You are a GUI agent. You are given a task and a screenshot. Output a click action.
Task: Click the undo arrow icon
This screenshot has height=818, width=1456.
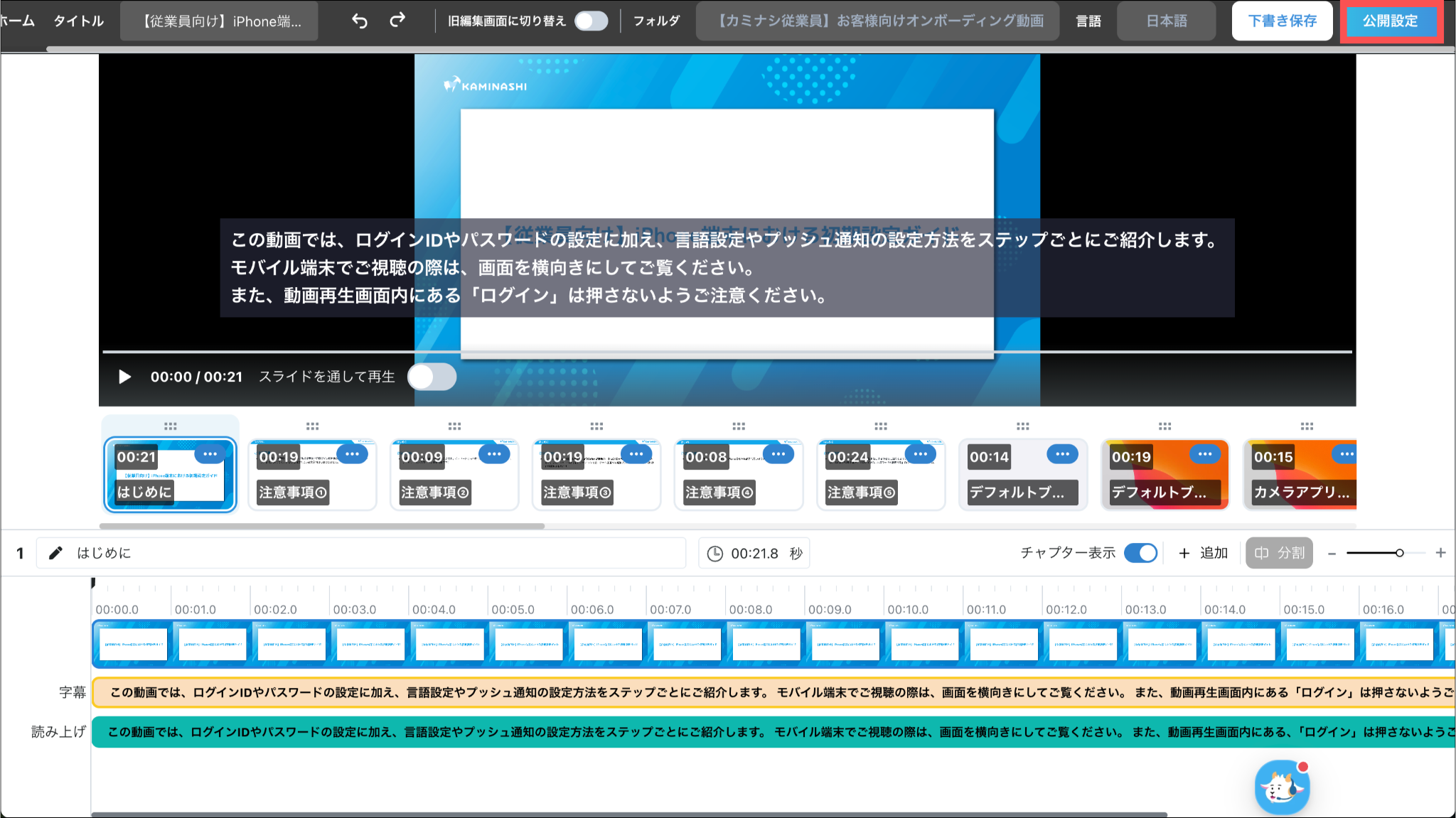click(360, 21)
